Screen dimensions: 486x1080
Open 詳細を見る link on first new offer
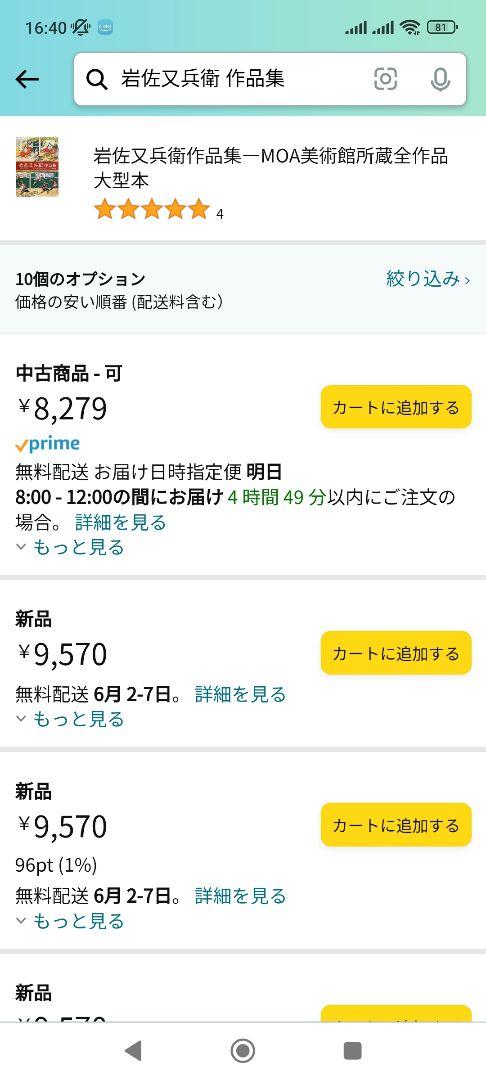240,694
